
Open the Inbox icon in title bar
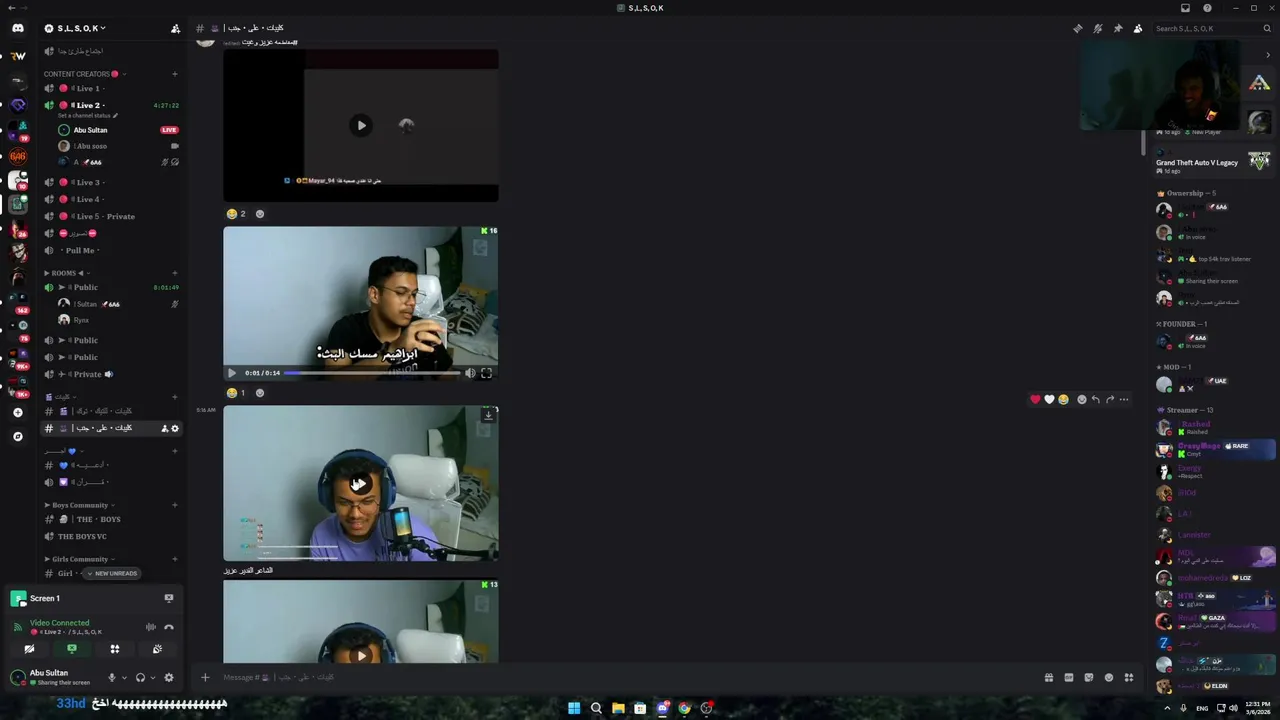click(x=1186, y=8)
